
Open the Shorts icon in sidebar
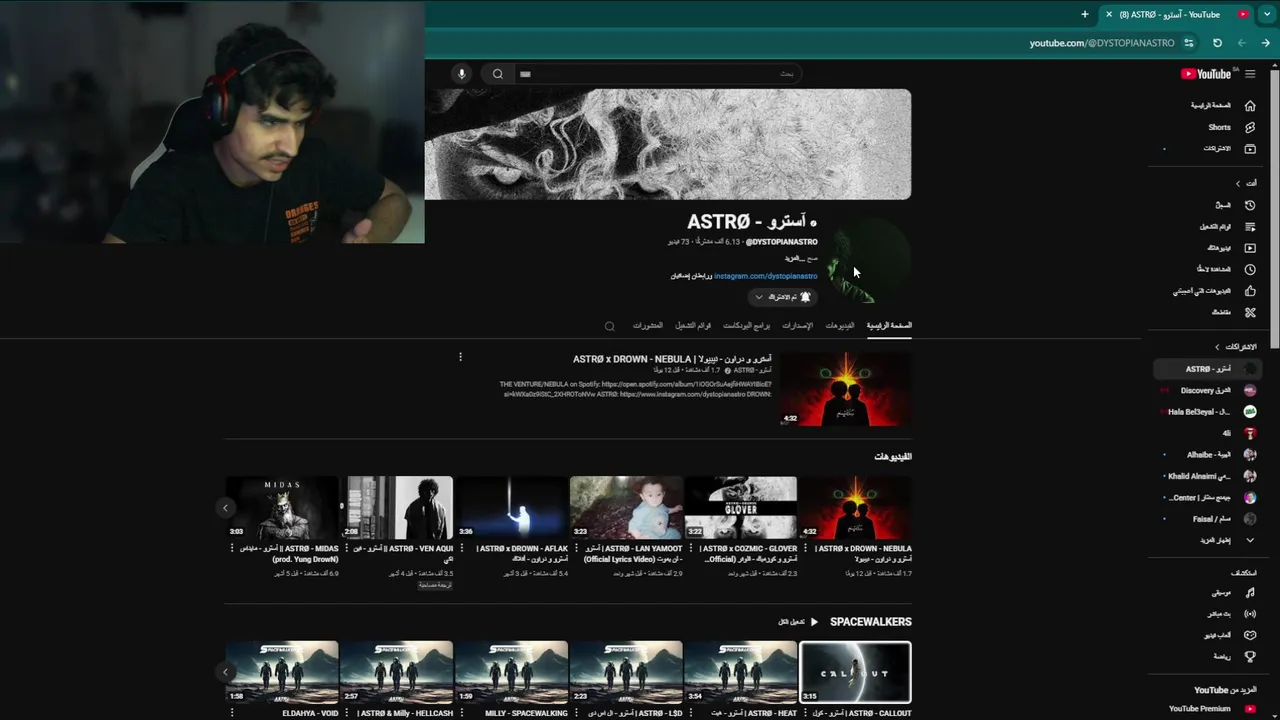tap(1250, 127)
